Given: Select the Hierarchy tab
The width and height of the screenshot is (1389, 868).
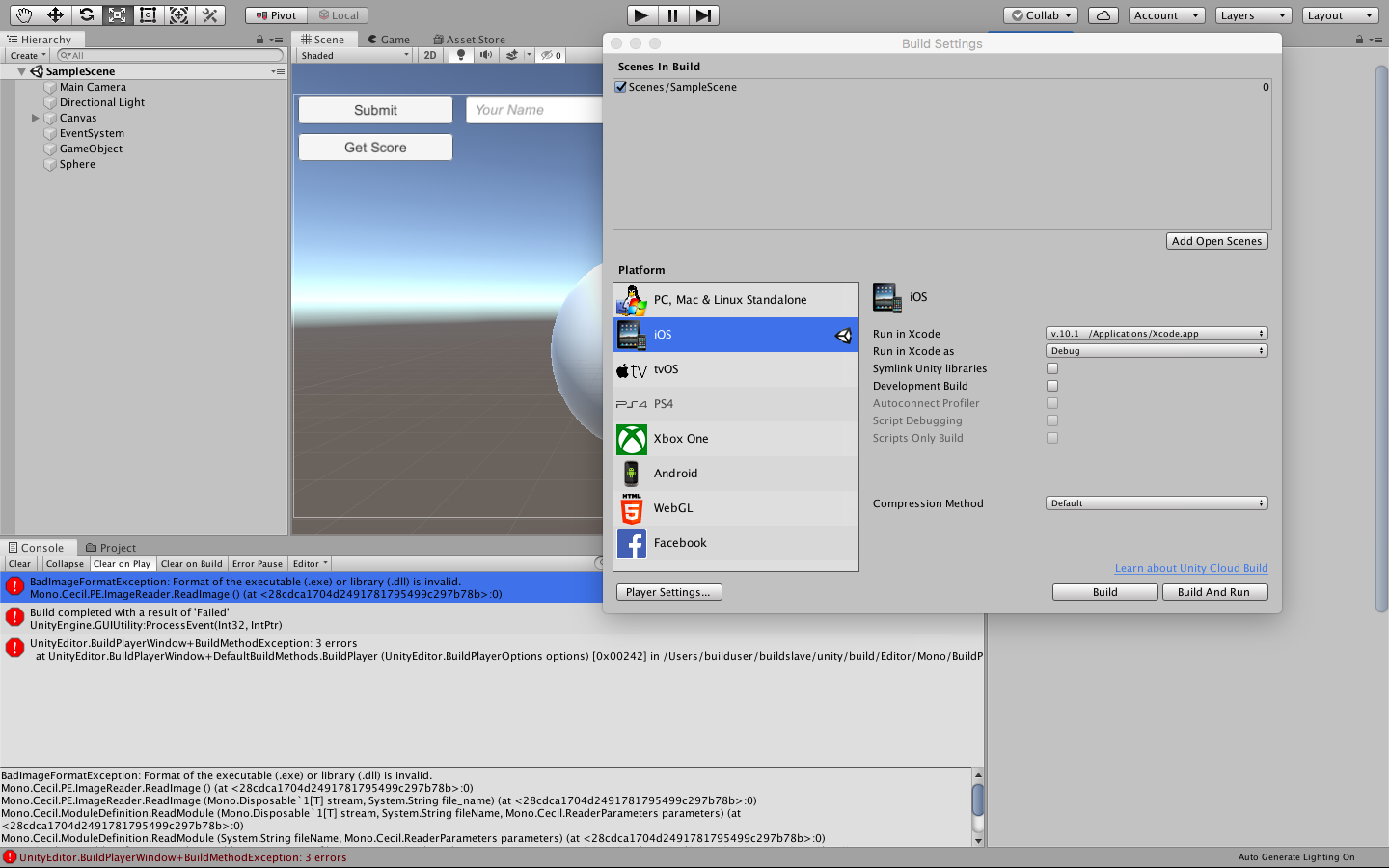Looking at the screenshot, I should [40, 40].
